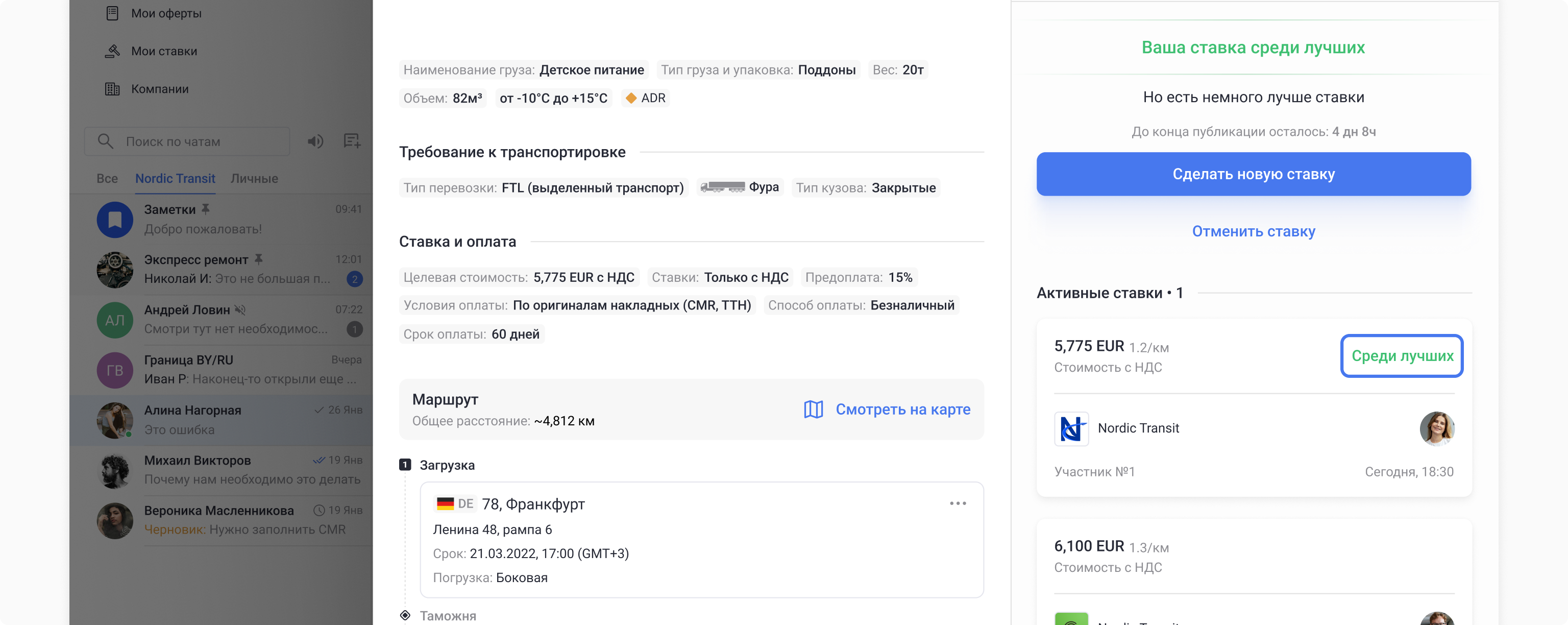The height and width of the screenshot is (625, 1568).
Task: Click the pin icon next to Экспресс ремонт
Action: 259,259
